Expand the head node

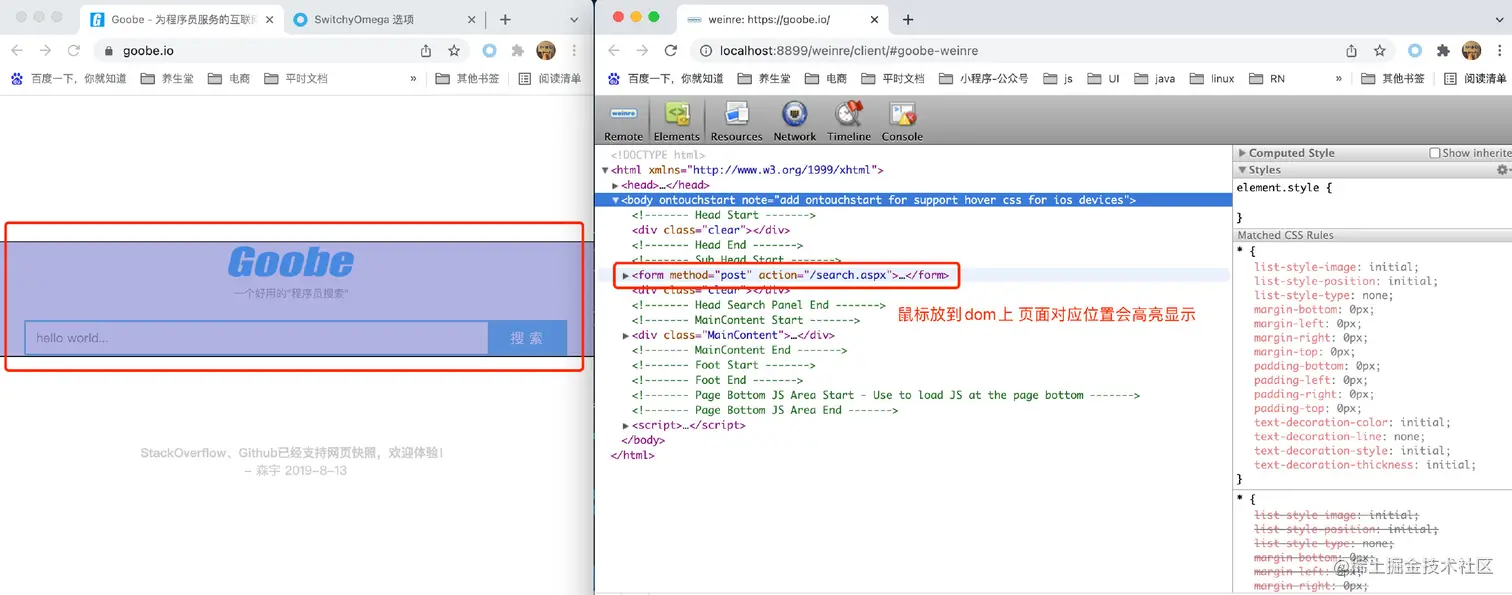[616, 185]
